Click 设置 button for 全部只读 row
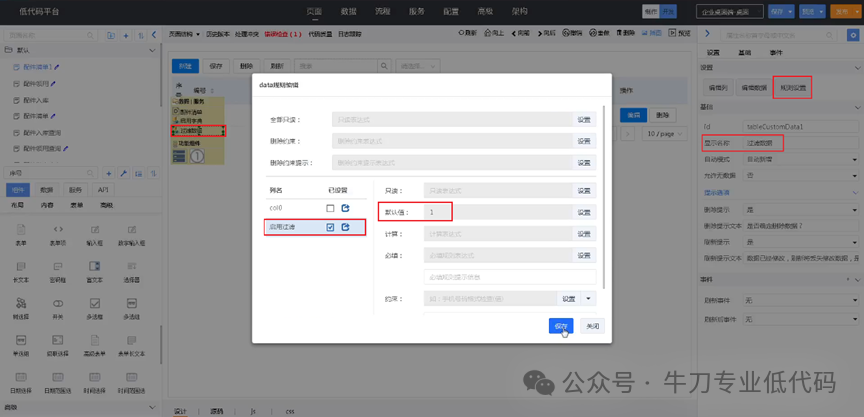Viewport: 864px width, 417px height. 584,120
